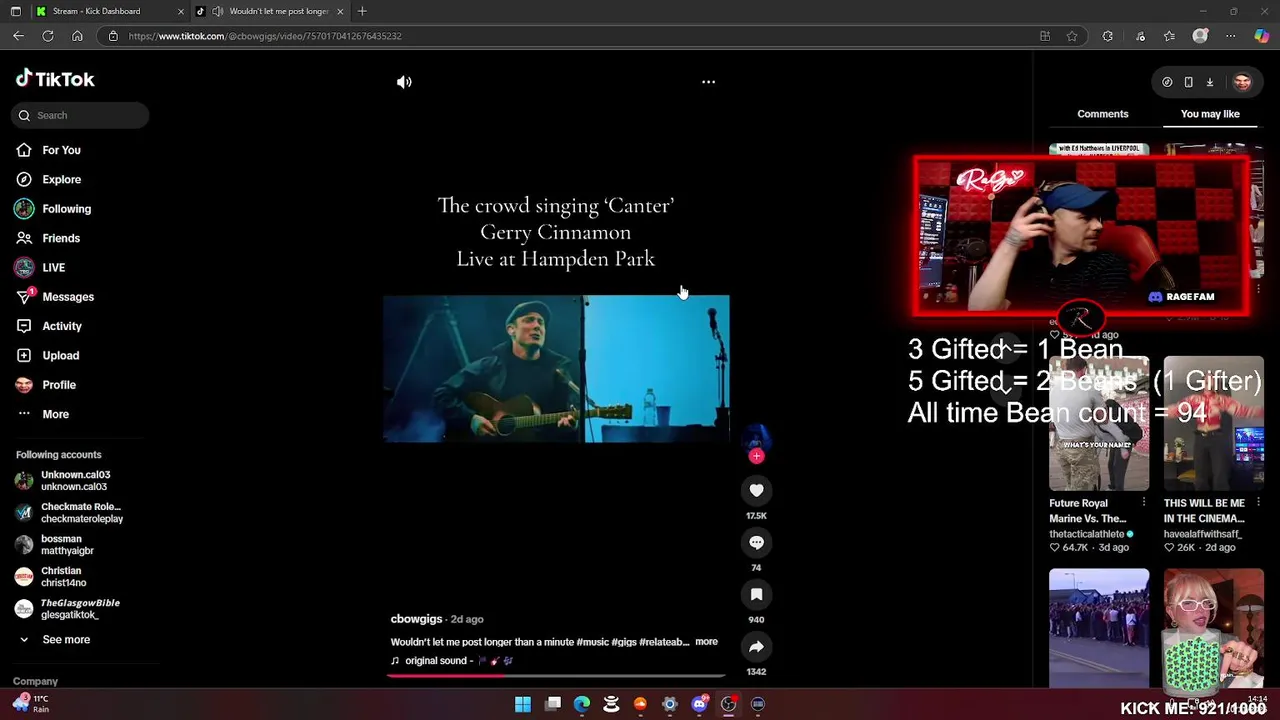
Task: Click the get app phone icon
Action: click(1188, 82)
